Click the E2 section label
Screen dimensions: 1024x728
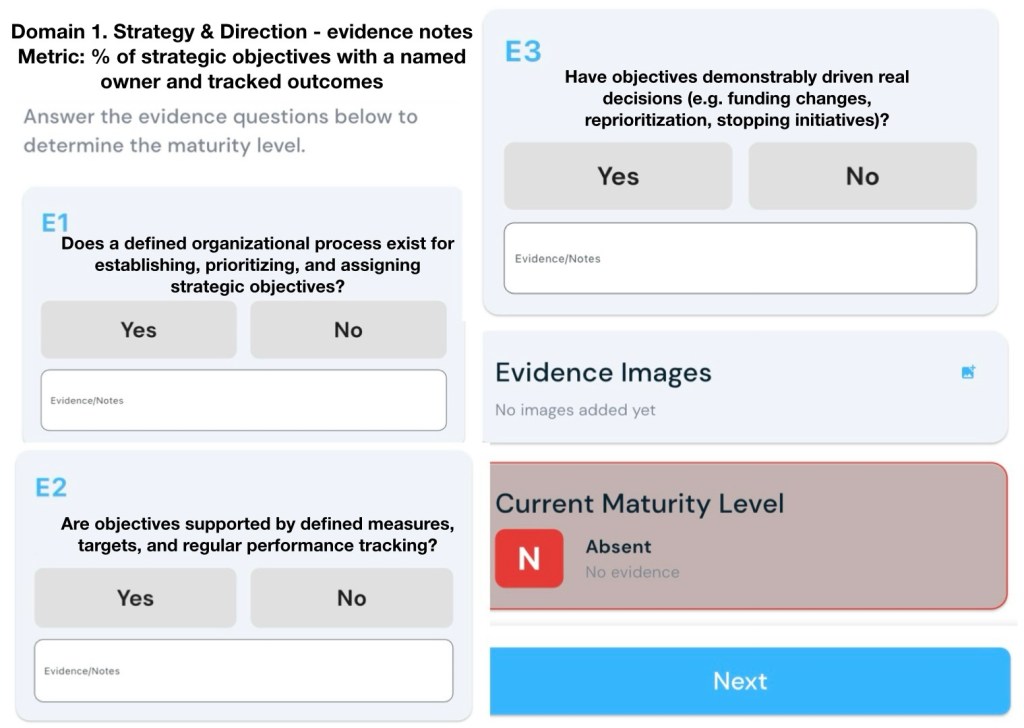coord(51,487)
